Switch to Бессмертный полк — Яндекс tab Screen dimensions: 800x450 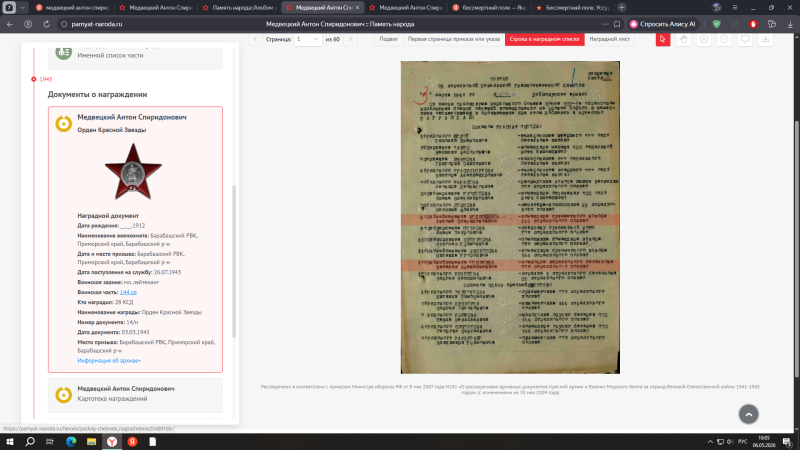pyautogui.click(x=489, y=8)
